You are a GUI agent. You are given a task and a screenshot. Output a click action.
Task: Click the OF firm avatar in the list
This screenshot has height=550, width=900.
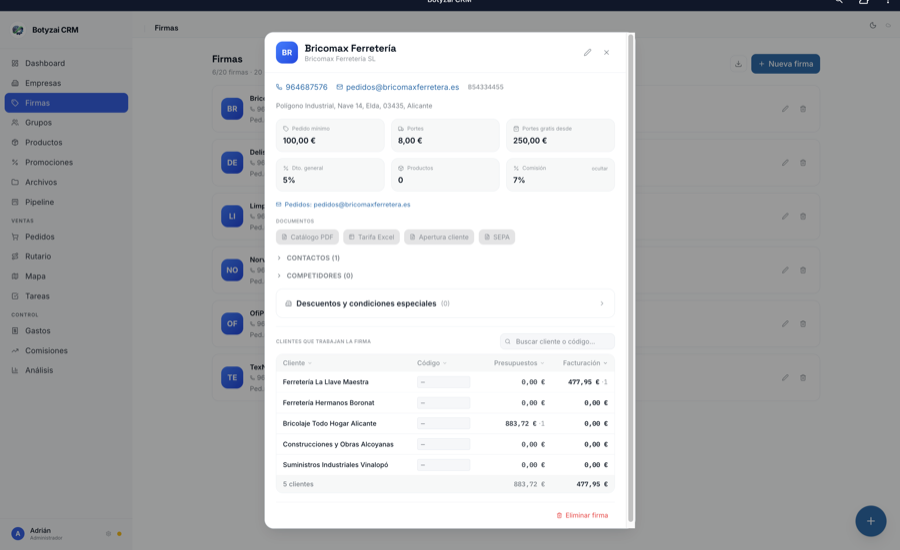(x=232, y=324)
